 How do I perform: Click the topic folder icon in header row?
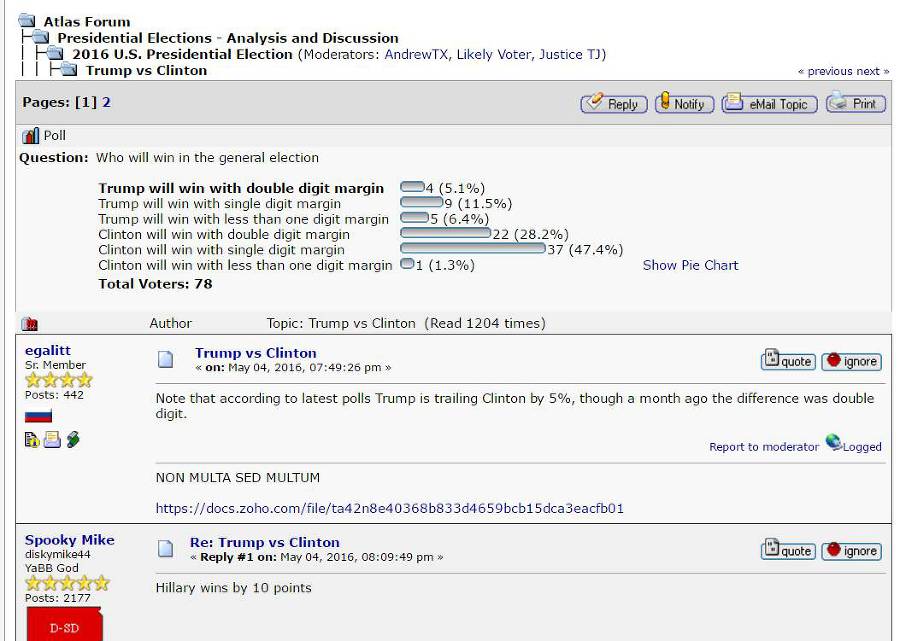point(30,324)
